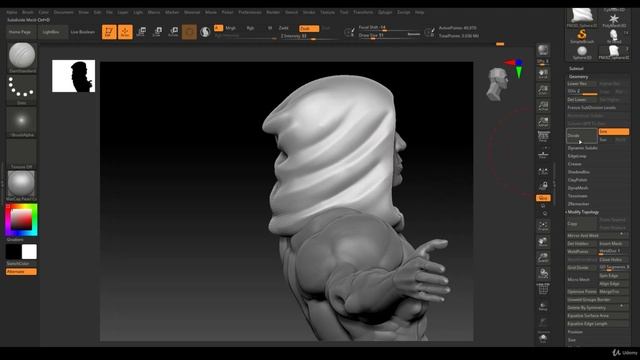This screenshot has height=360, width=640.
Task: Expand the Dynamic Subdiv section
Action: point(582,148)
